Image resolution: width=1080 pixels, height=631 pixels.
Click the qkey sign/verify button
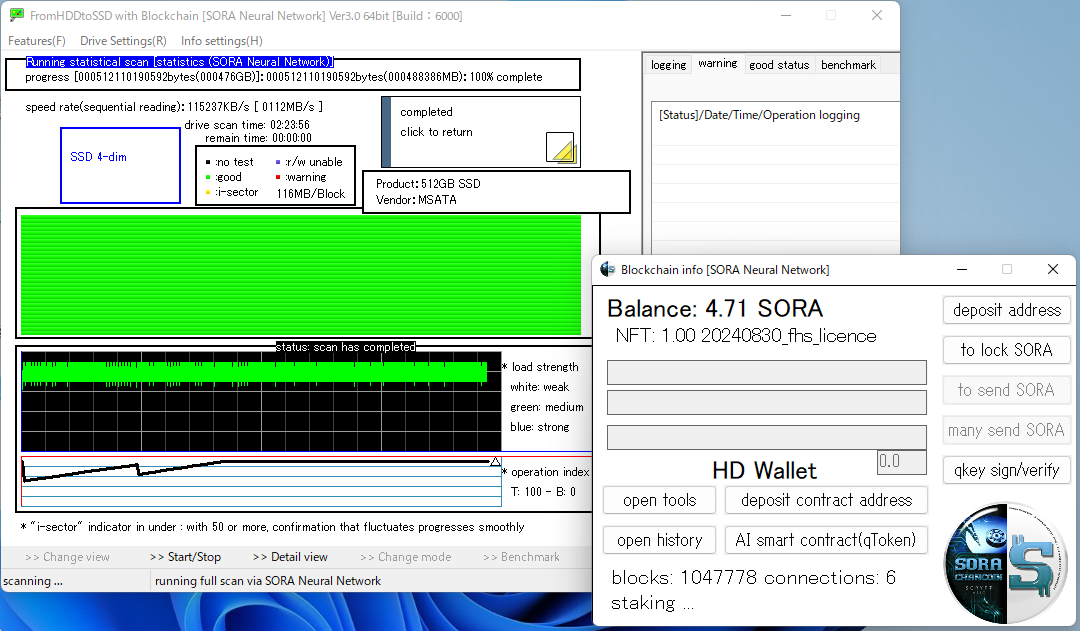[1006, 470]
